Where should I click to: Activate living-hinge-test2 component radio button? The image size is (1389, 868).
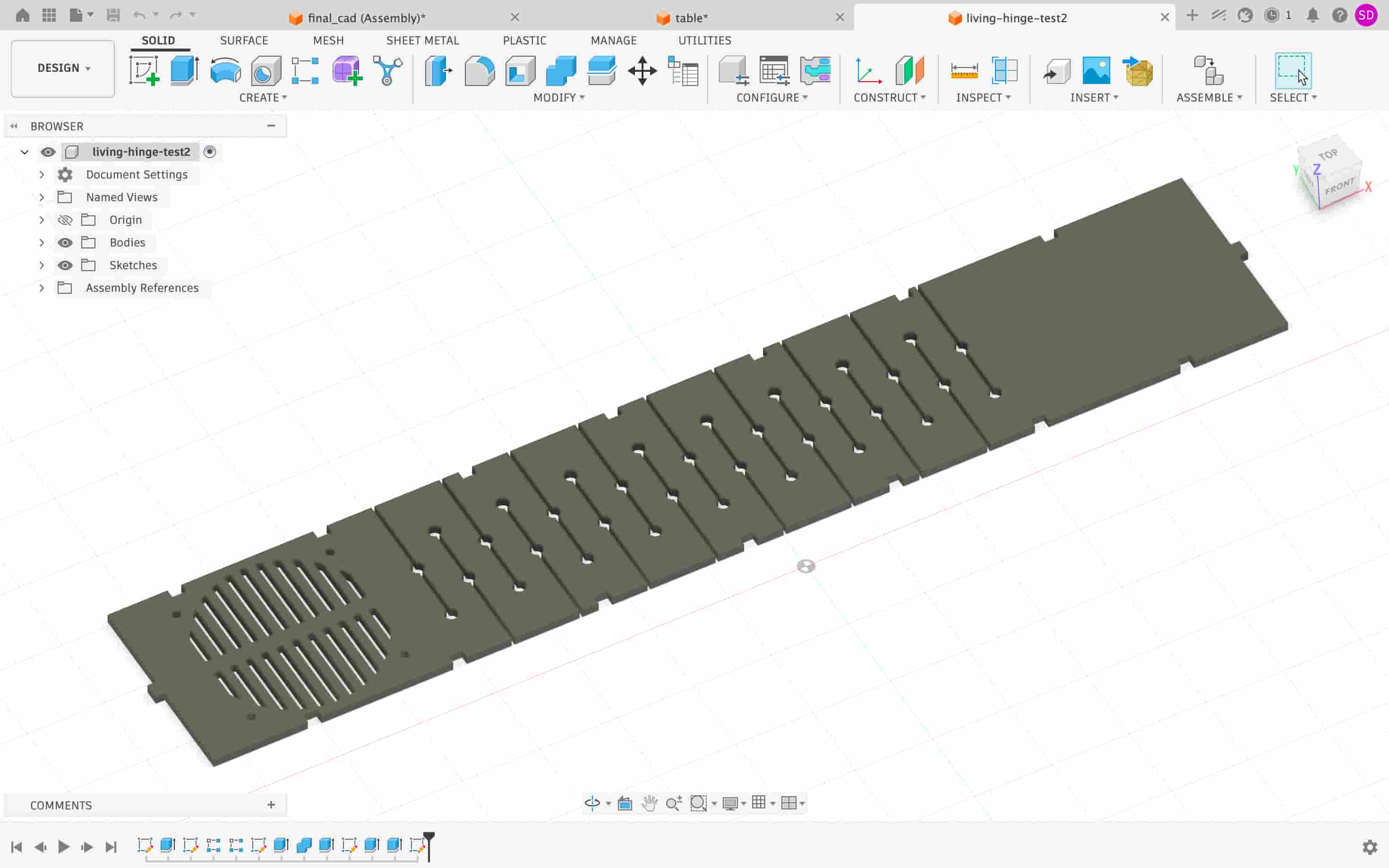pos(210,152)
